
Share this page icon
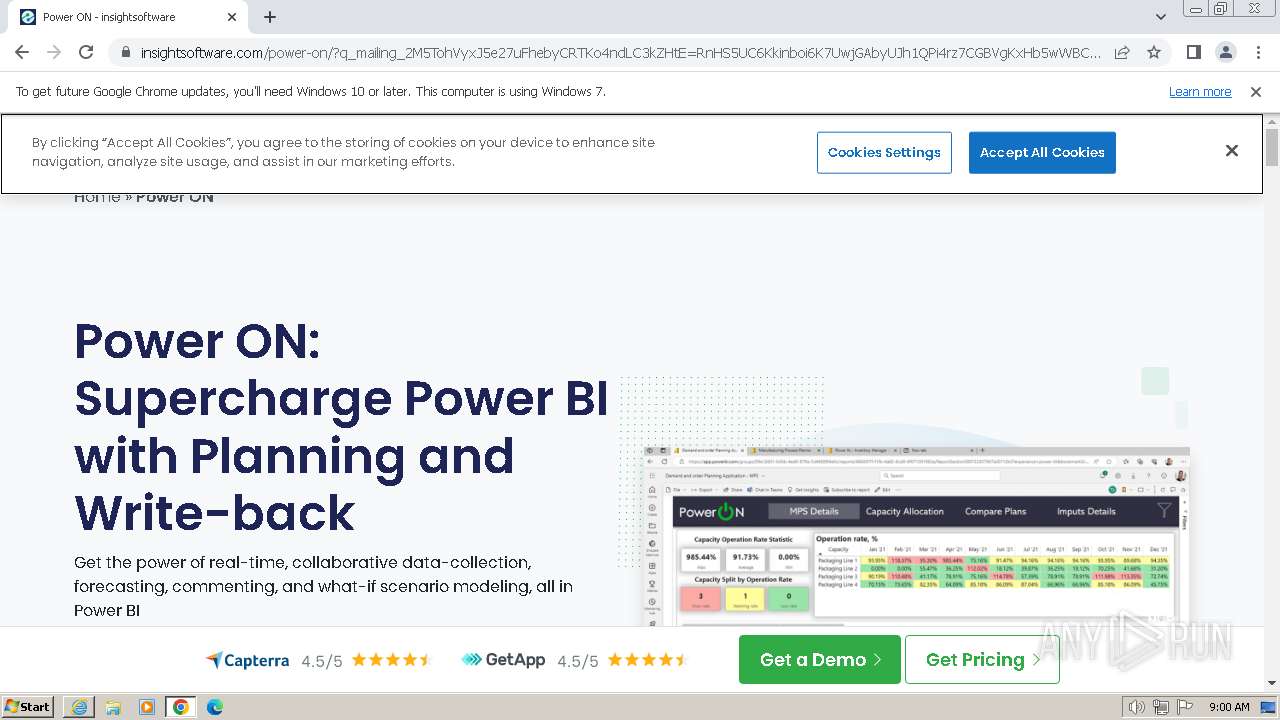[1122, 52]
